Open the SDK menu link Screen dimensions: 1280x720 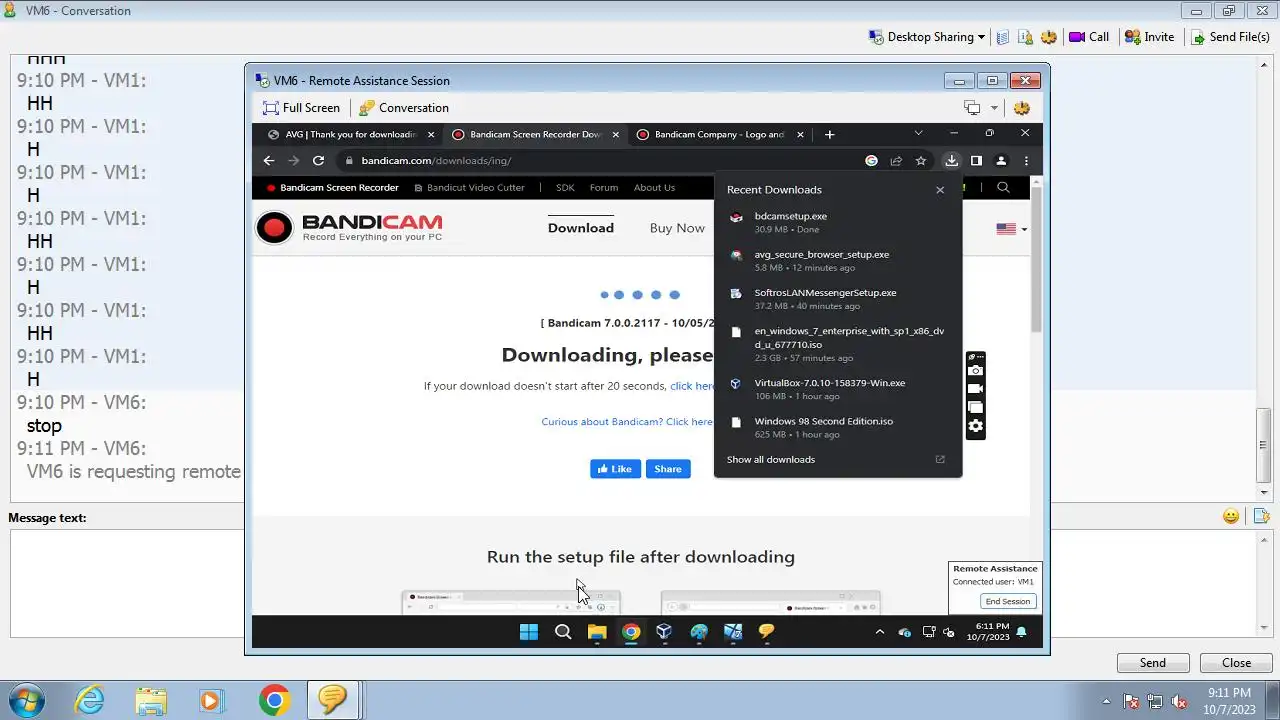[565, 187]
